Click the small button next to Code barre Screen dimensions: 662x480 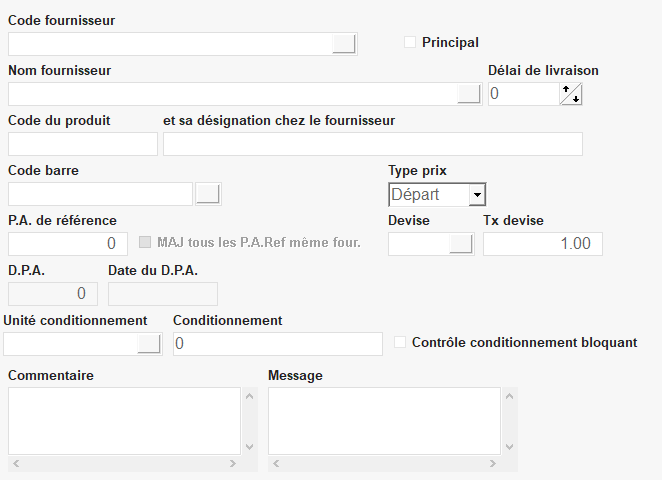tap(208, 194)
